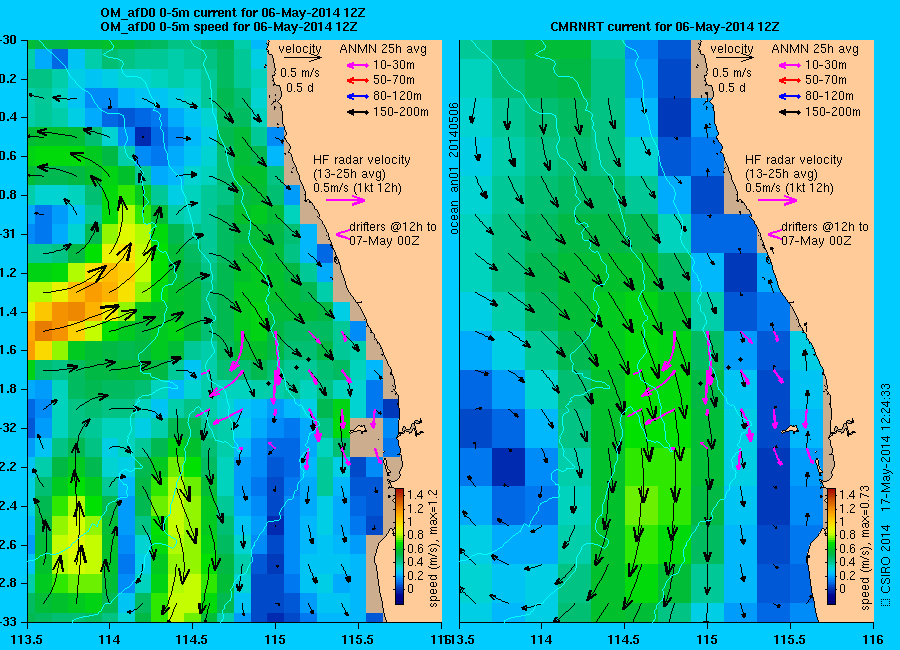The image size is (900, 650).
Task: Click the '-31' latitude label on left axis
Action: pyautogui.click(x=9, y=234)
